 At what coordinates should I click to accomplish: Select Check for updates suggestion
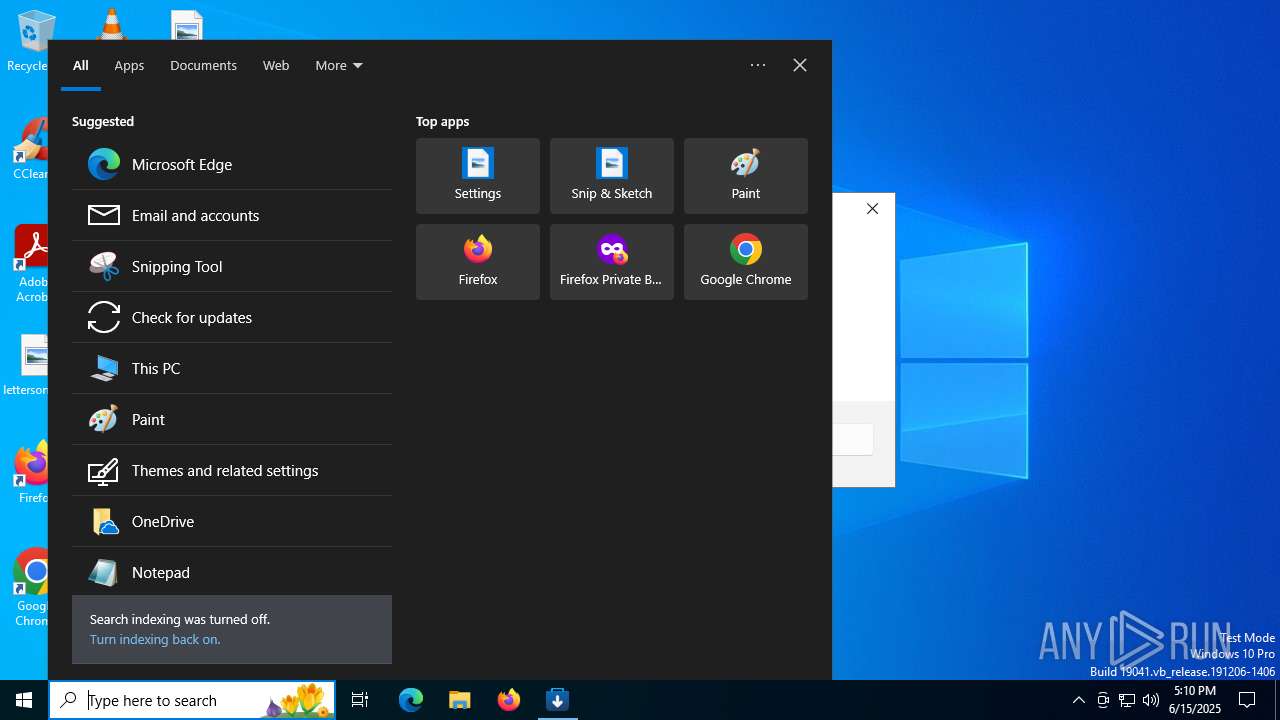pos(232,317)
